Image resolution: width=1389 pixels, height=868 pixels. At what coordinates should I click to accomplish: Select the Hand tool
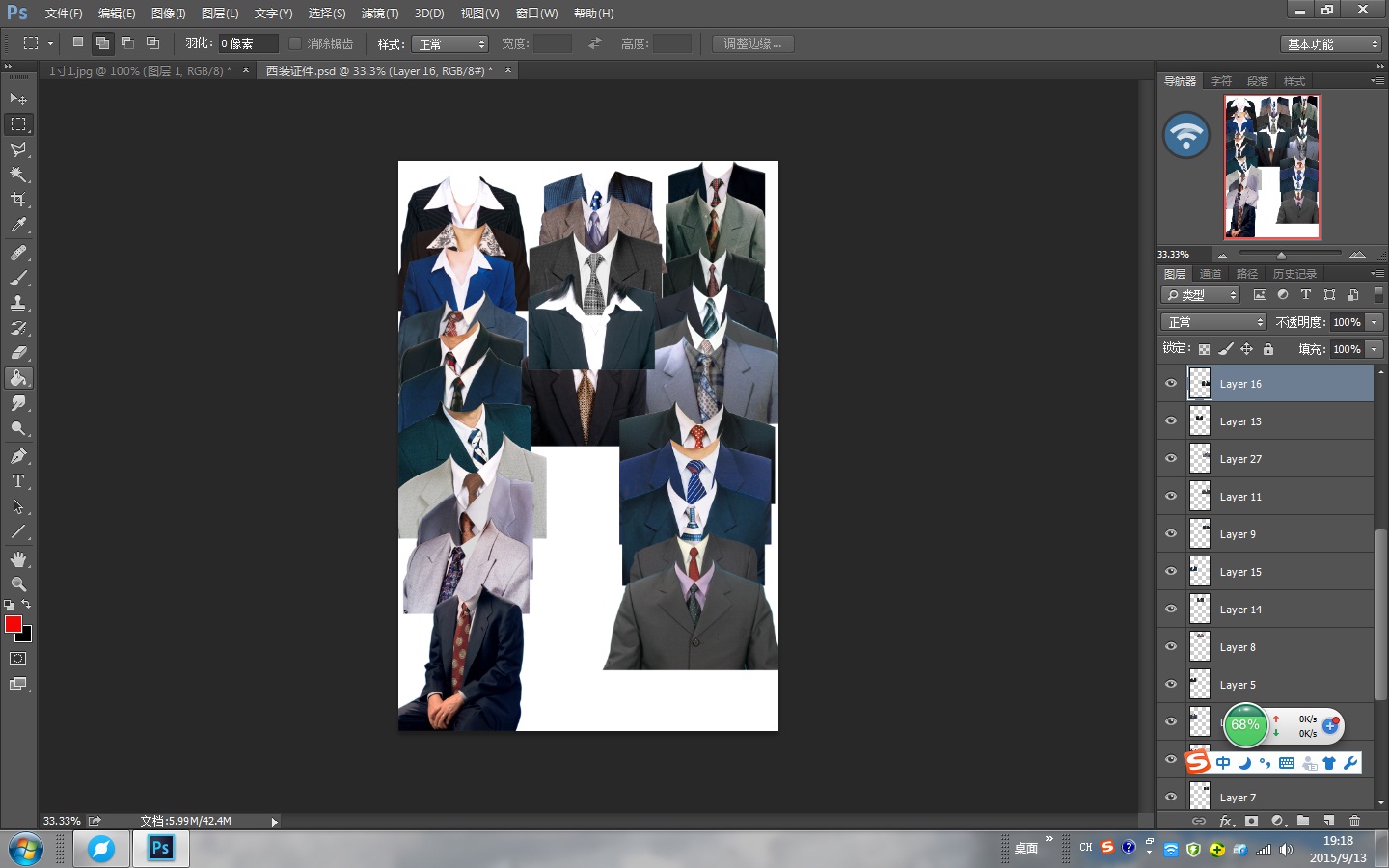tap(18, 559)
